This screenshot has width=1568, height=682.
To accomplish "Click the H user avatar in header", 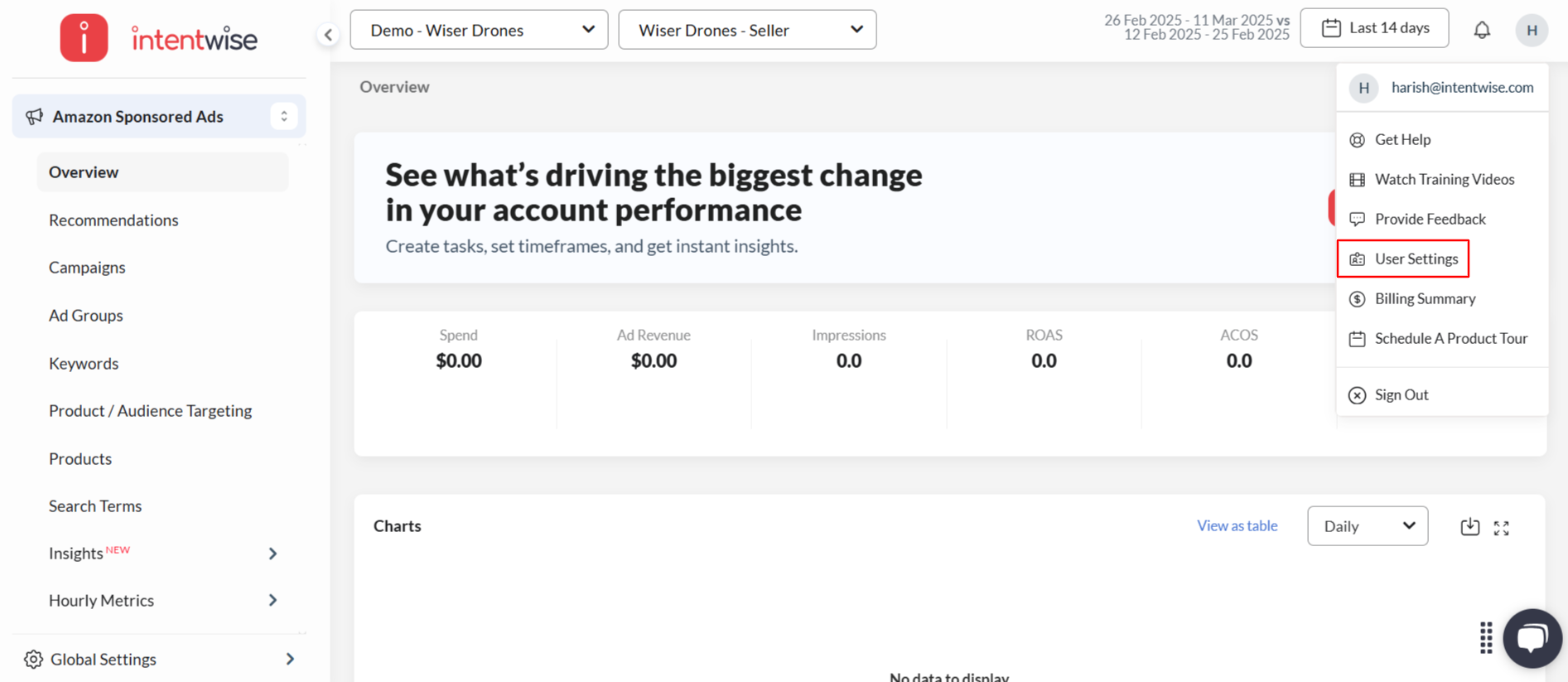I will coord(1532,30).
